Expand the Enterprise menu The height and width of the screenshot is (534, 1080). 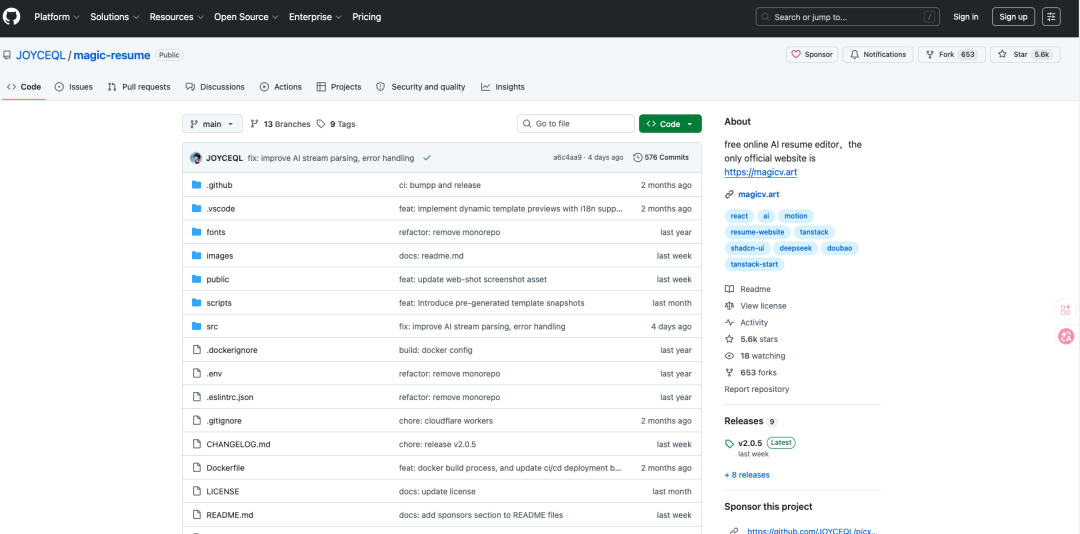point(315,17)
